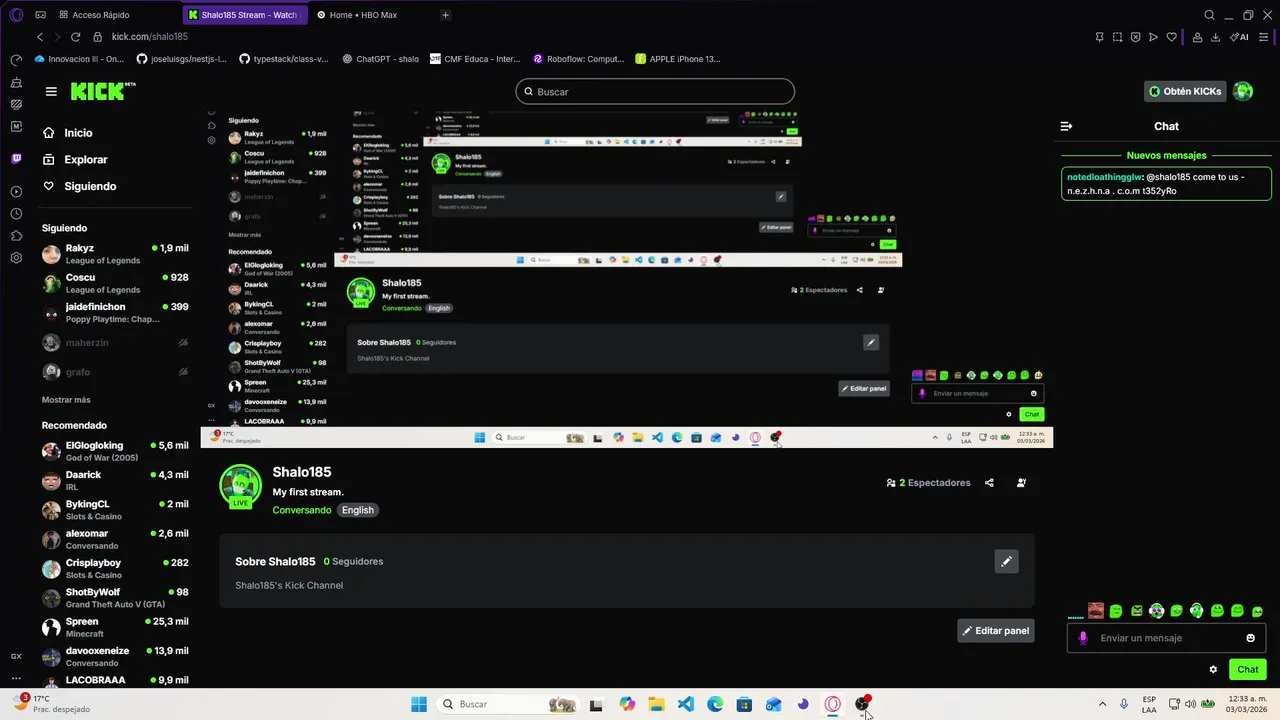Screen dimensions: 1280x720
Task: Click the noteloathingglw chat message
Action: pyautogui.click(x=1166, y=184)
